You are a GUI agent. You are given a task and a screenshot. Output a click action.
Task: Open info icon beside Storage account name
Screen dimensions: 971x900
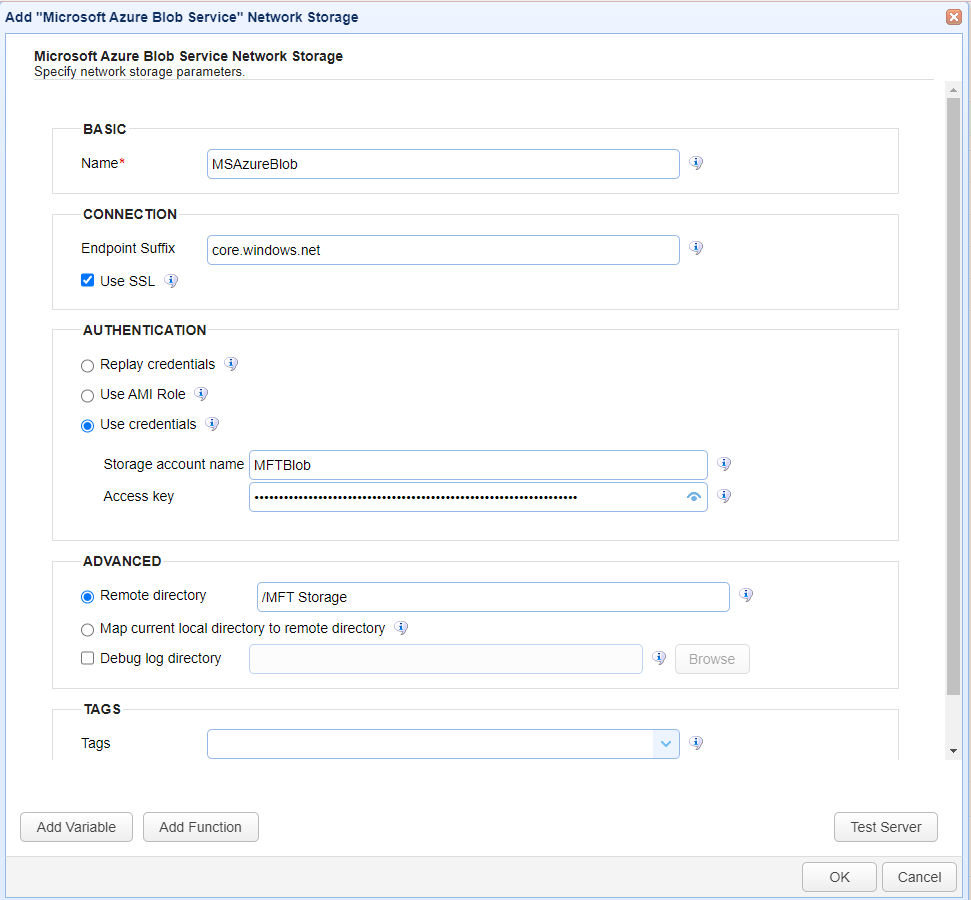[724, 464]
